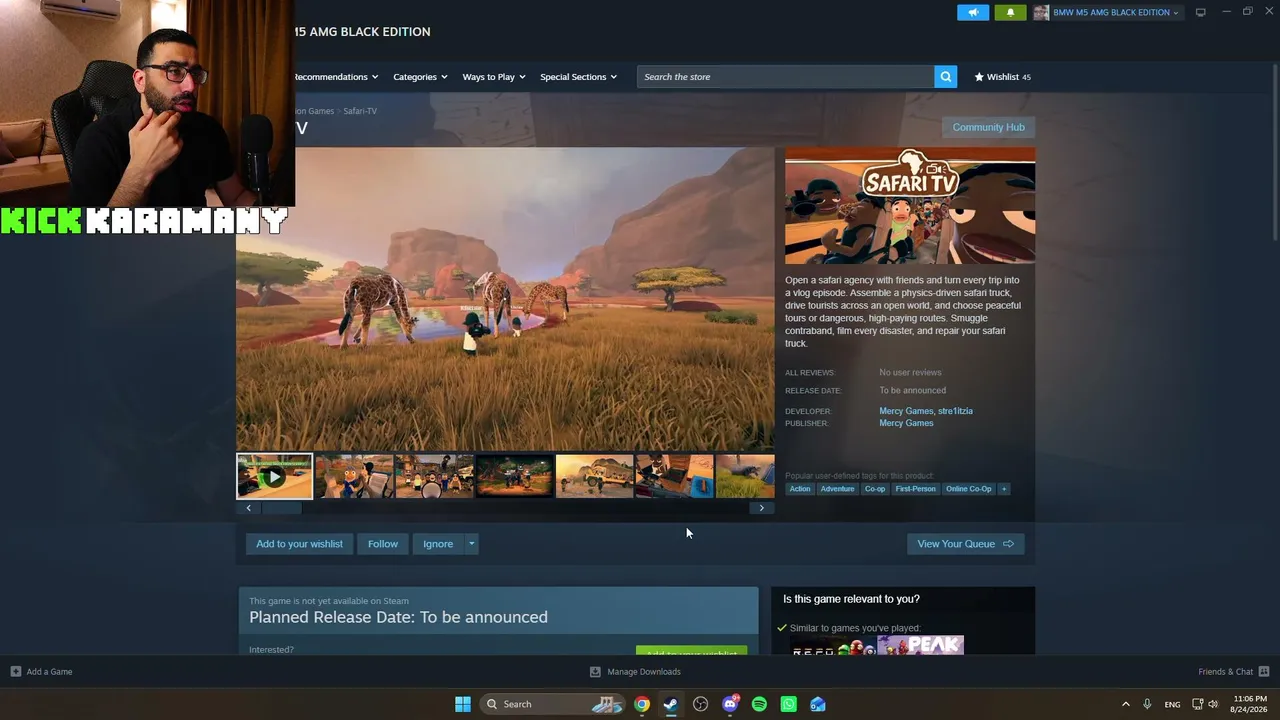Select the safari truck screenshot thumbnail
1280x720 pixels.
tap(594, 476)
